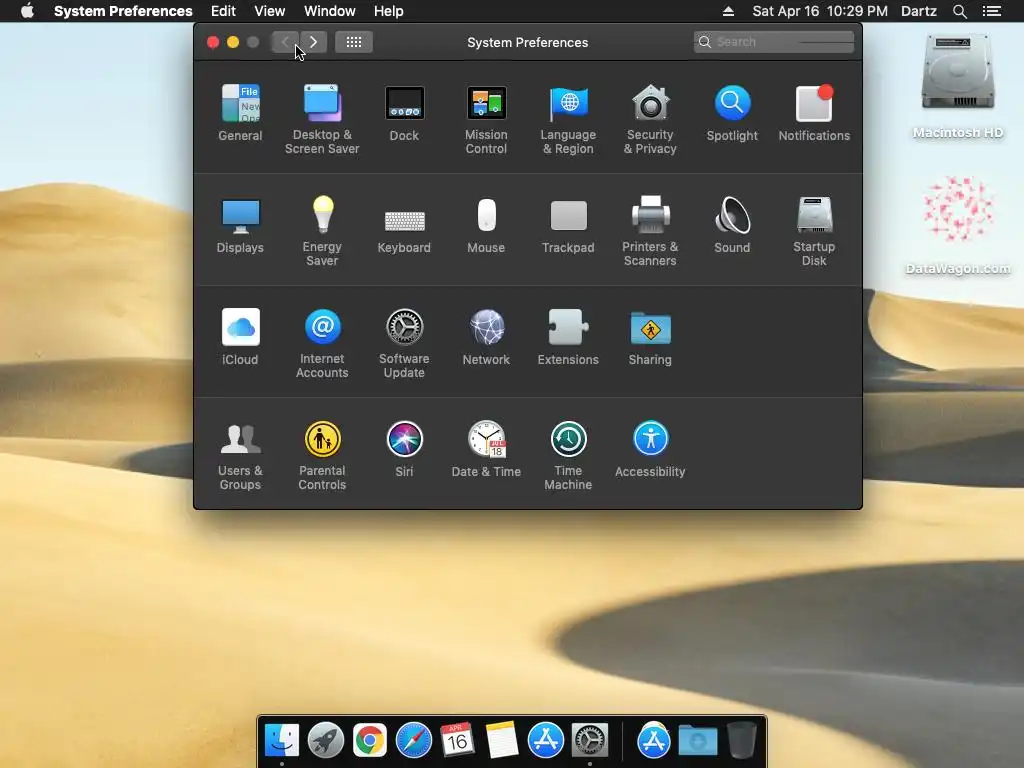Open Finder from the Dock
Screen dimensions: 1024x768
281,741
